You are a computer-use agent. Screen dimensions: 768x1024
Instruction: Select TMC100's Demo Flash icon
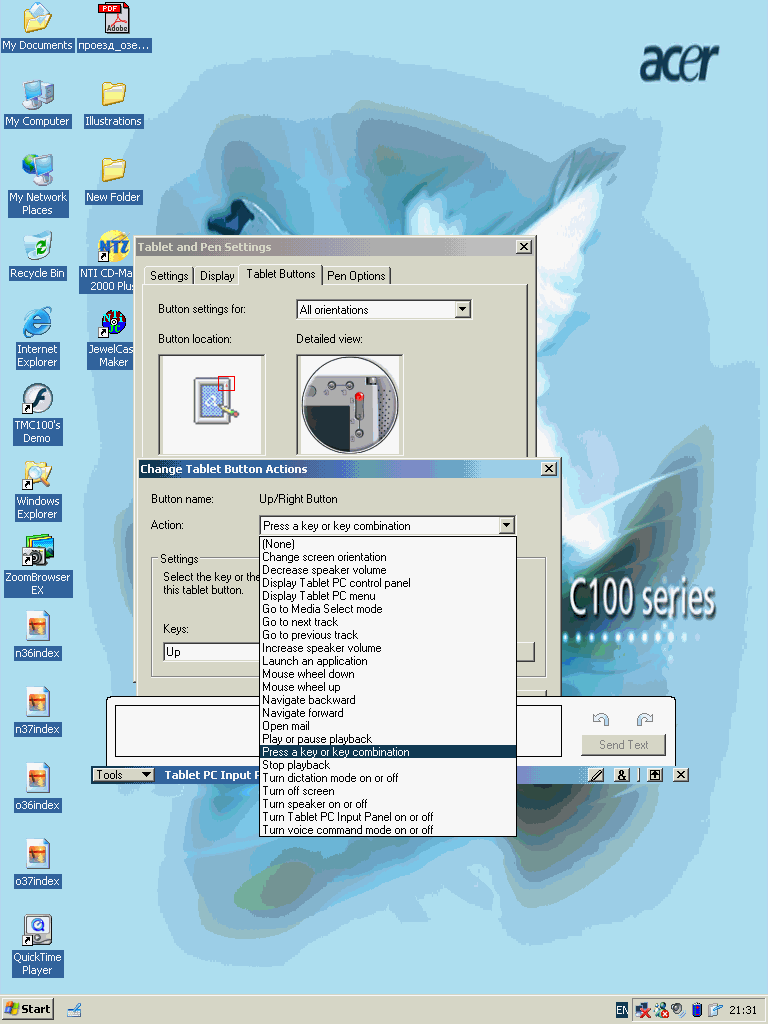point(37,398)
